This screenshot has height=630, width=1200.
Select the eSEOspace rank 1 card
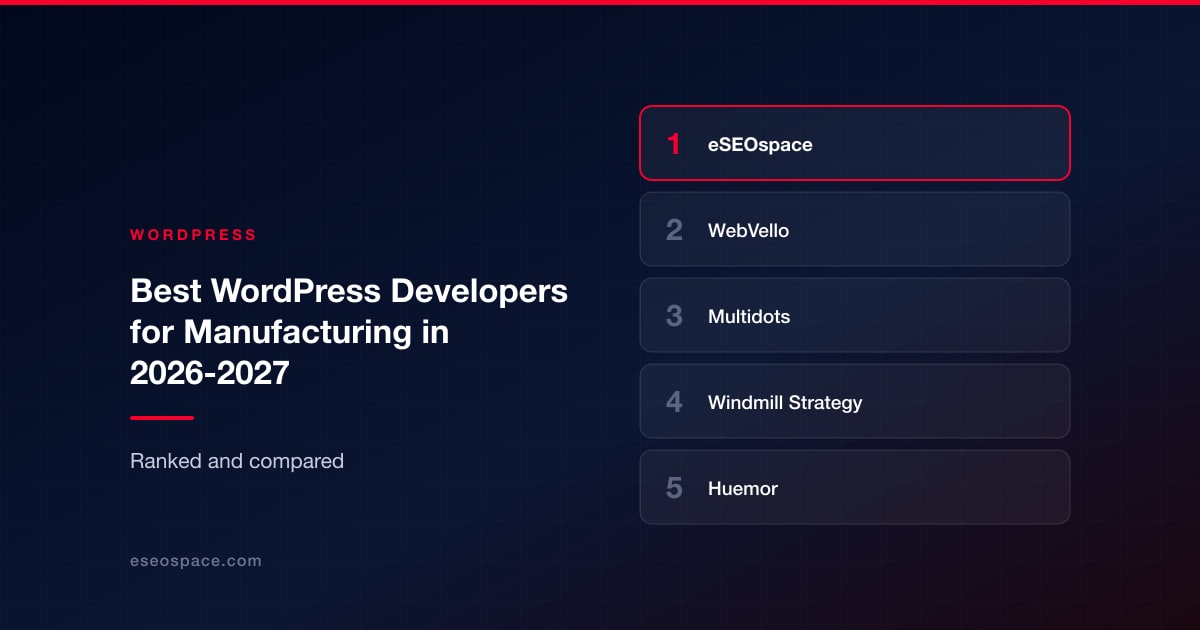(855, 143)
